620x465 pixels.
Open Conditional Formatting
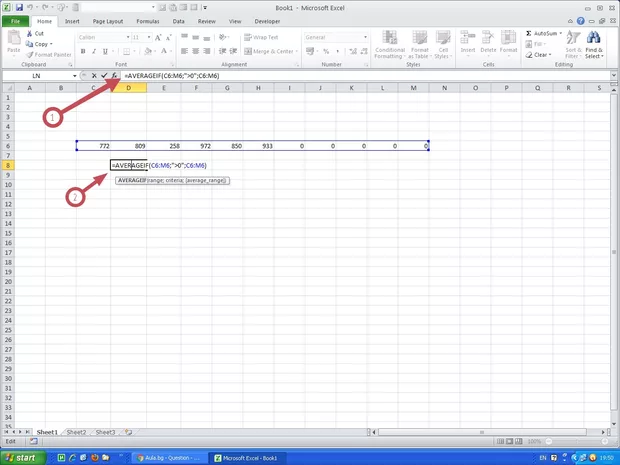point(390,45)
